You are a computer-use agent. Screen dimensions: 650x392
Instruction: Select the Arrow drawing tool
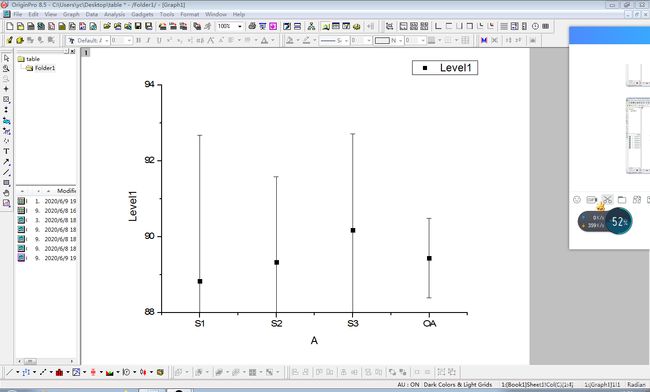(6, 162)
